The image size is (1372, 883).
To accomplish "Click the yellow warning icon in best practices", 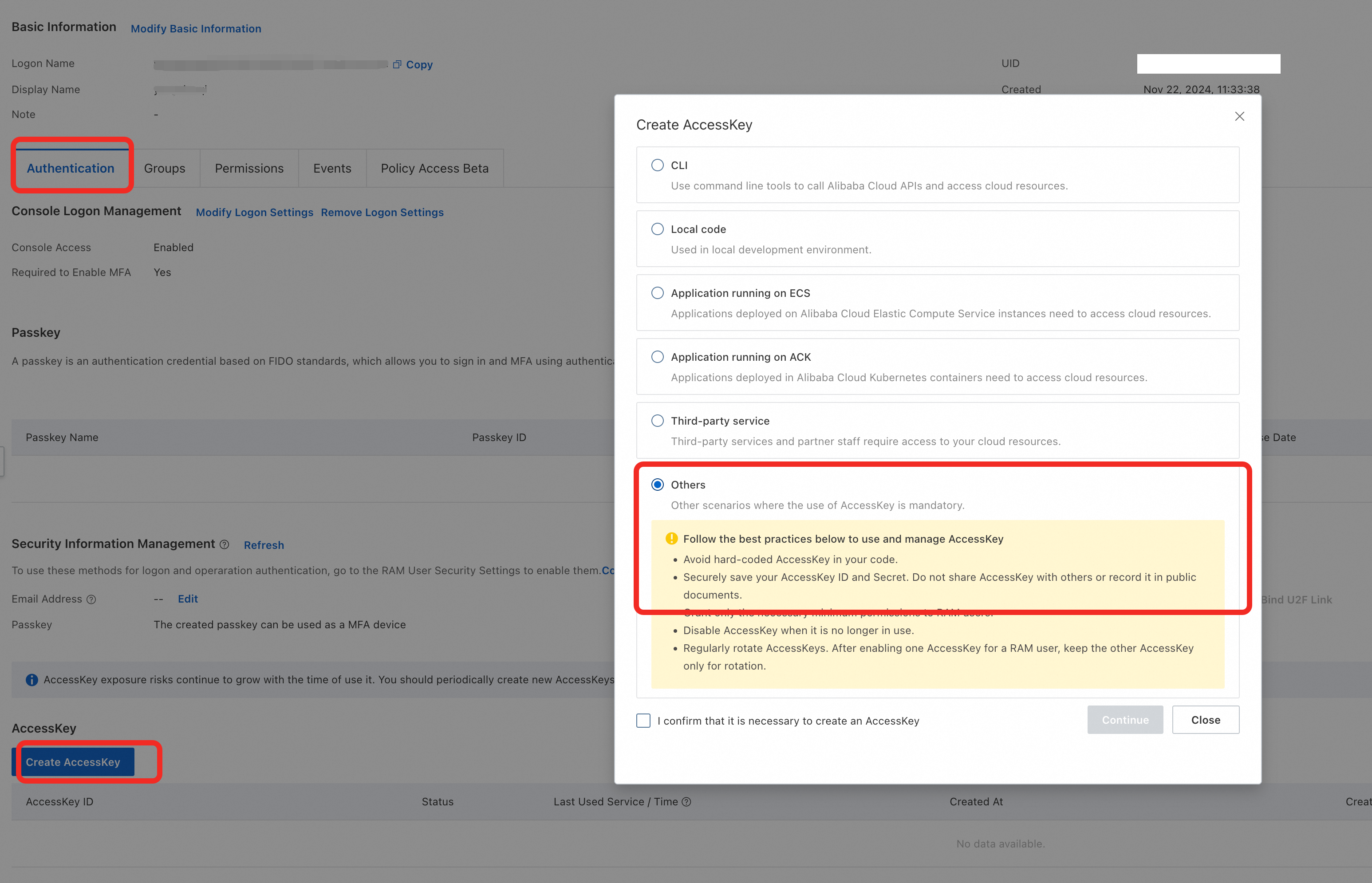I will (671, 538).
